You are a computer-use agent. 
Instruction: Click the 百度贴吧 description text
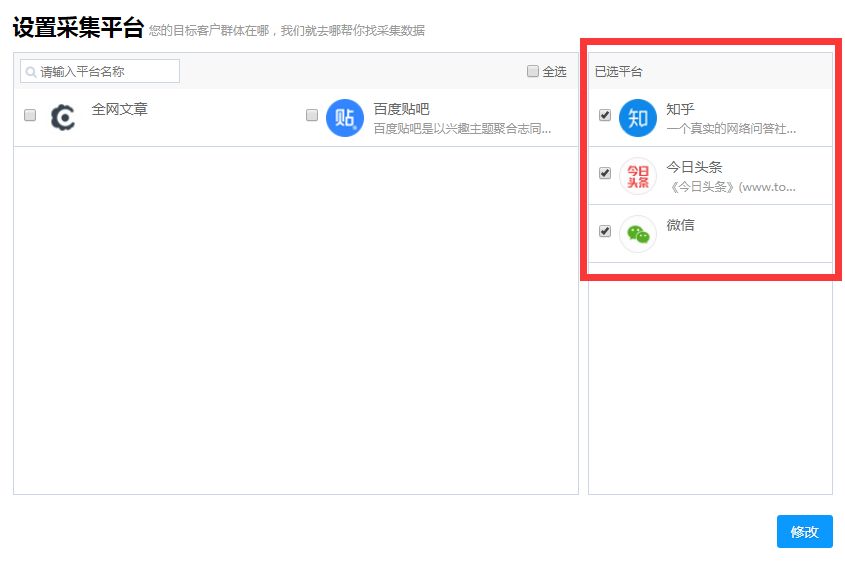coord(462,129)
